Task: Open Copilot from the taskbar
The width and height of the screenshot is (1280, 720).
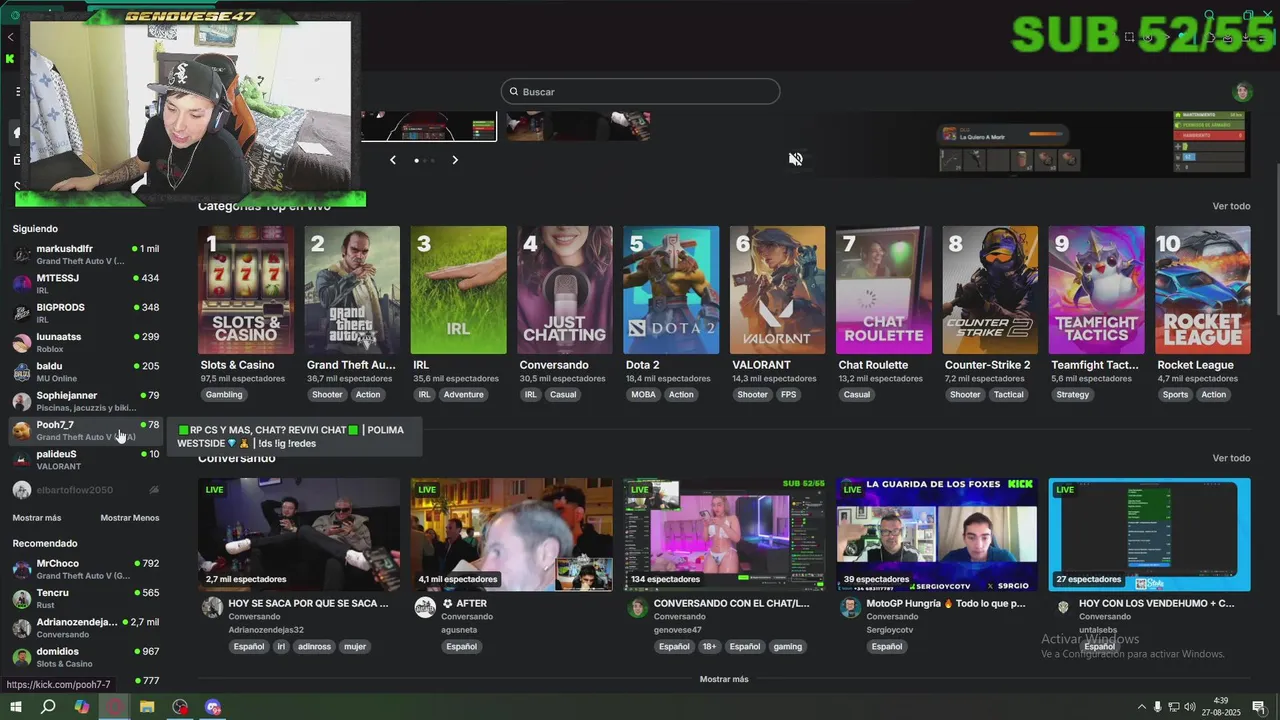Action: (x=82, y=707)
